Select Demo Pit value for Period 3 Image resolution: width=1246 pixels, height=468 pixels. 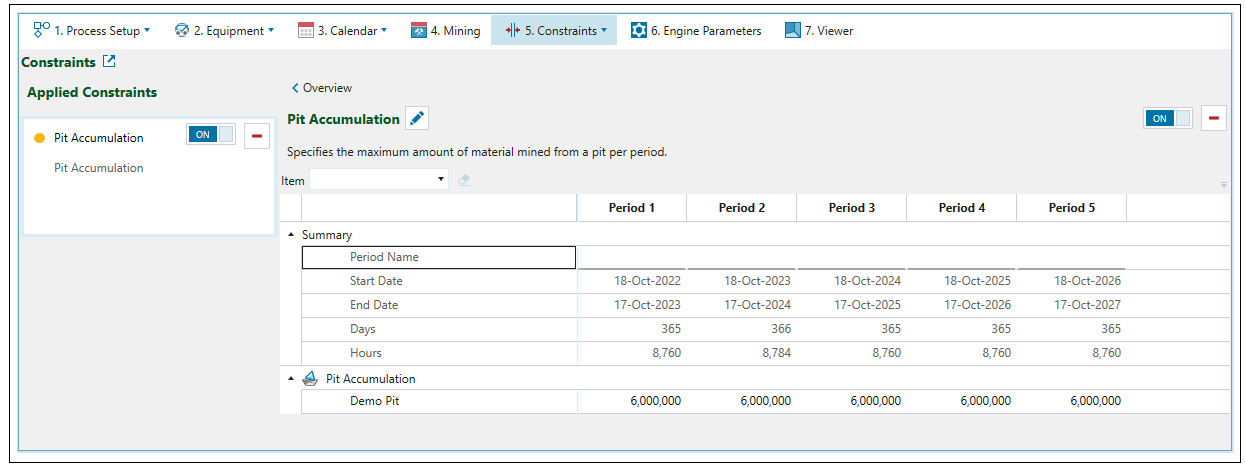(852, 401)
